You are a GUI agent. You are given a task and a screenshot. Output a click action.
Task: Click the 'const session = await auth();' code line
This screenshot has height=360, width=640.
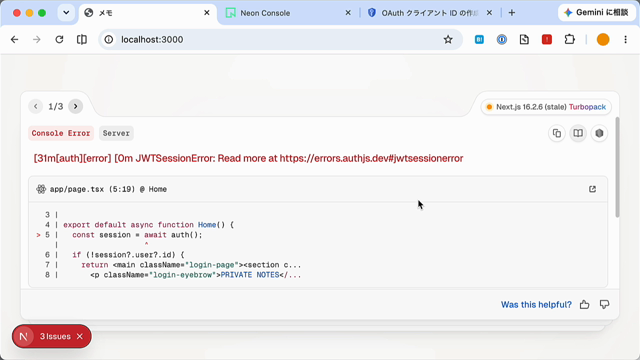[x=137, y=235]
